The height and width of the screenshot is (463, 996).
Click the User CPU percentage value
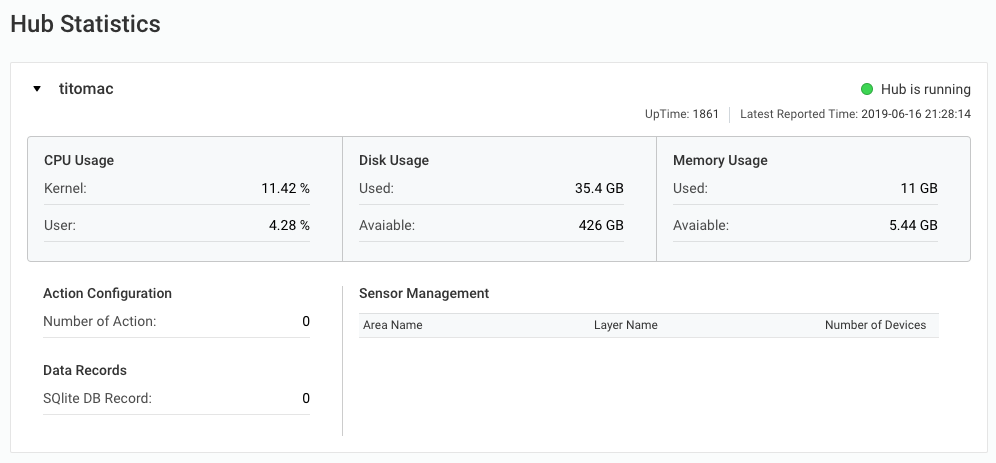pos(289,225)
